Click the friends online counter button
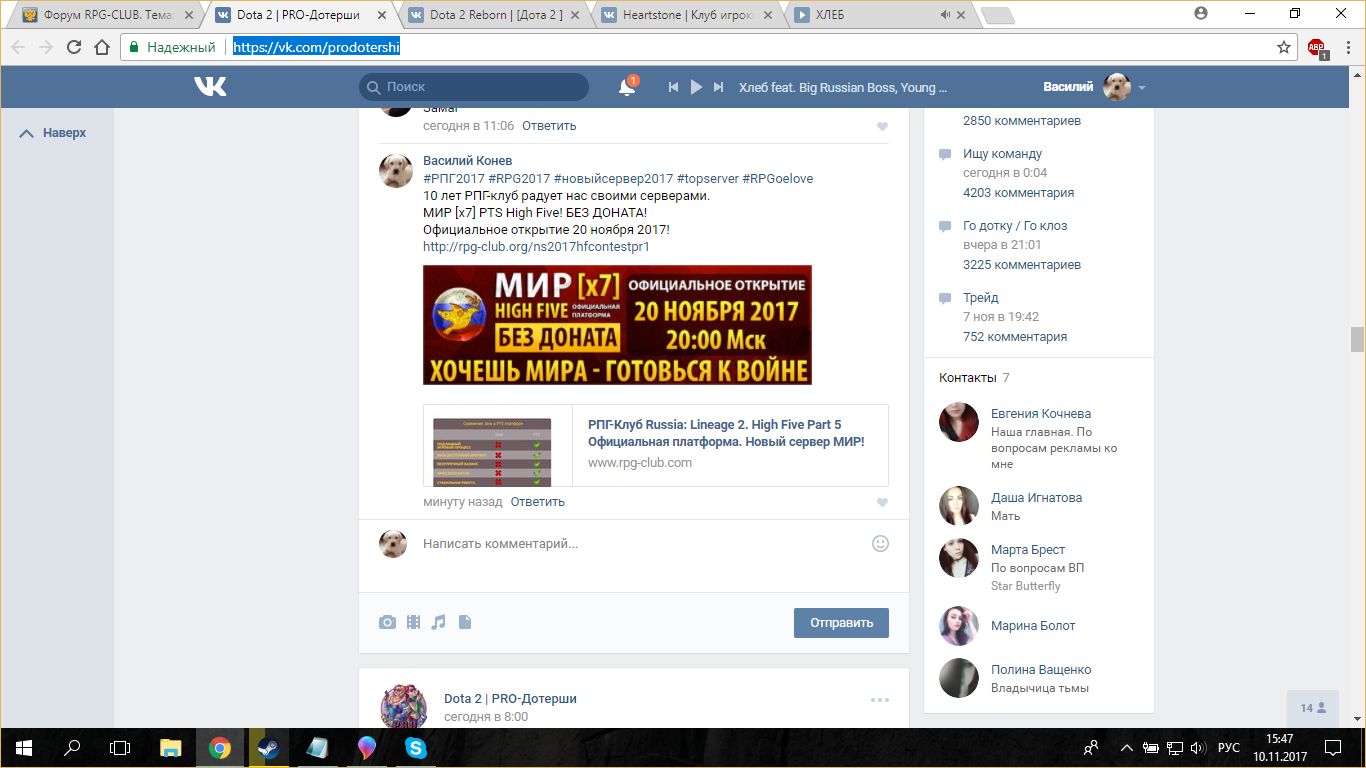This screenshot has width=1366, height=768. [1313, 708]
